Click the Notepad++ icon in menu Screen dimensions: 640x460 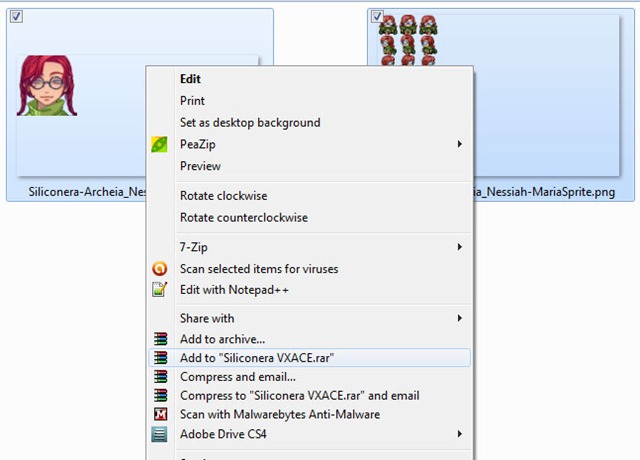click(x=159, y=290)
